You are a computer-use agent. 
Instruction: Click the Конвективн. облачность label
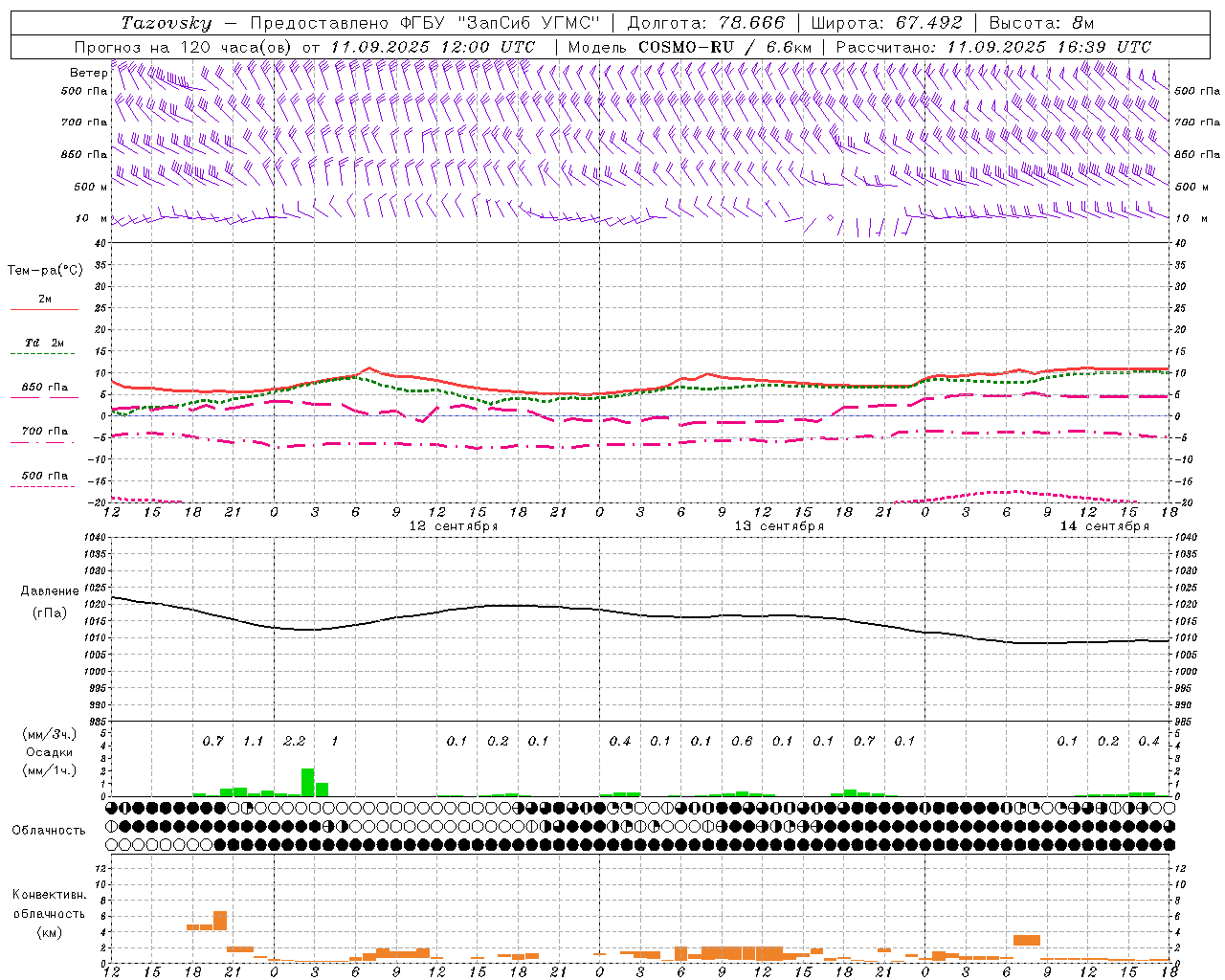pos(49,904)
